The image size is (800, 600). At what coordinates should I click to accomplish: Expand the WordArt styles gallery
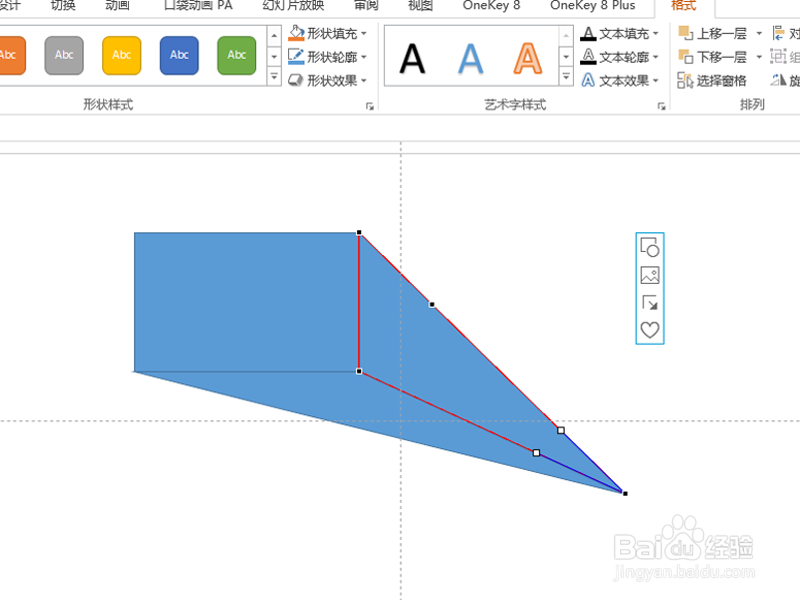pyautogui.click(x=566, y=77)
